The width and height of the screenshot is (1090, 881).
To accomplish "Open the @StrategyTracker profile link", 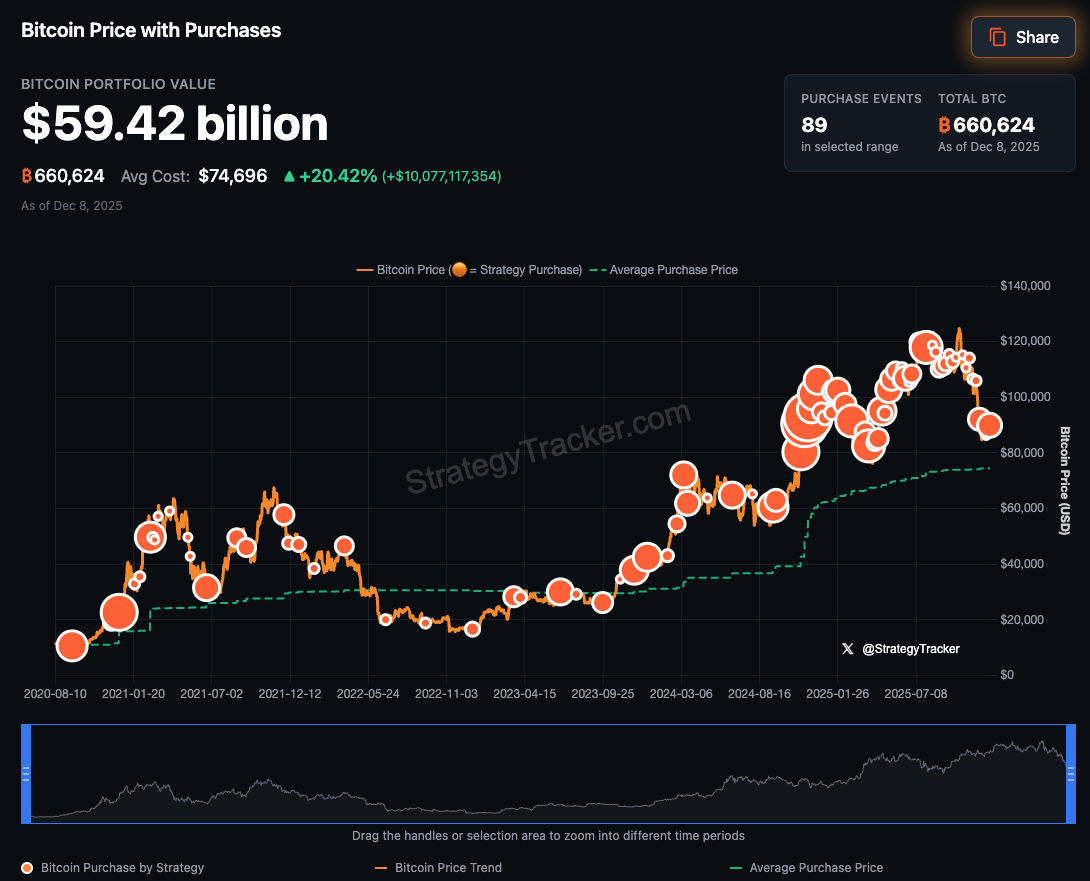I will pos(911,648).
